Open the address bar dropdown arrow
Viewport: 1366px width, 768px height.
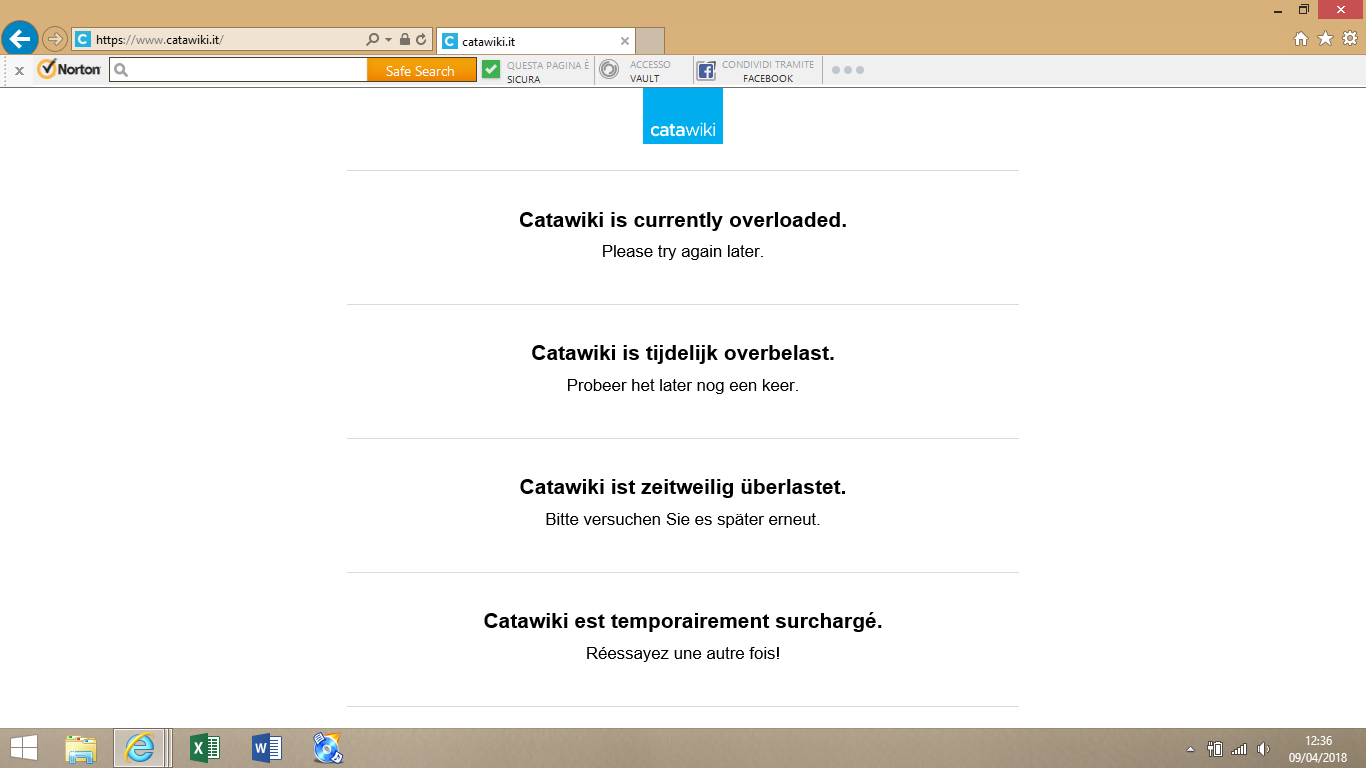(x=389, y=40)
